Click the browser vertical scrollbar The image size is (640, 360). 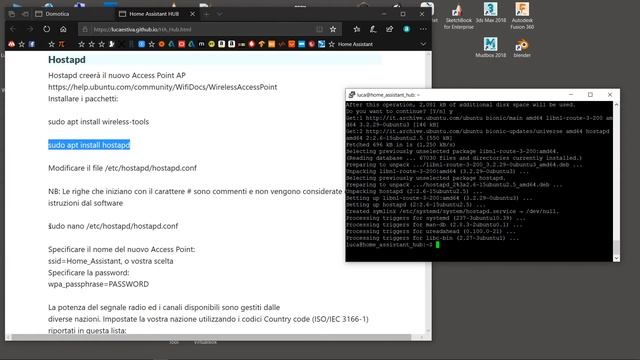428,192
